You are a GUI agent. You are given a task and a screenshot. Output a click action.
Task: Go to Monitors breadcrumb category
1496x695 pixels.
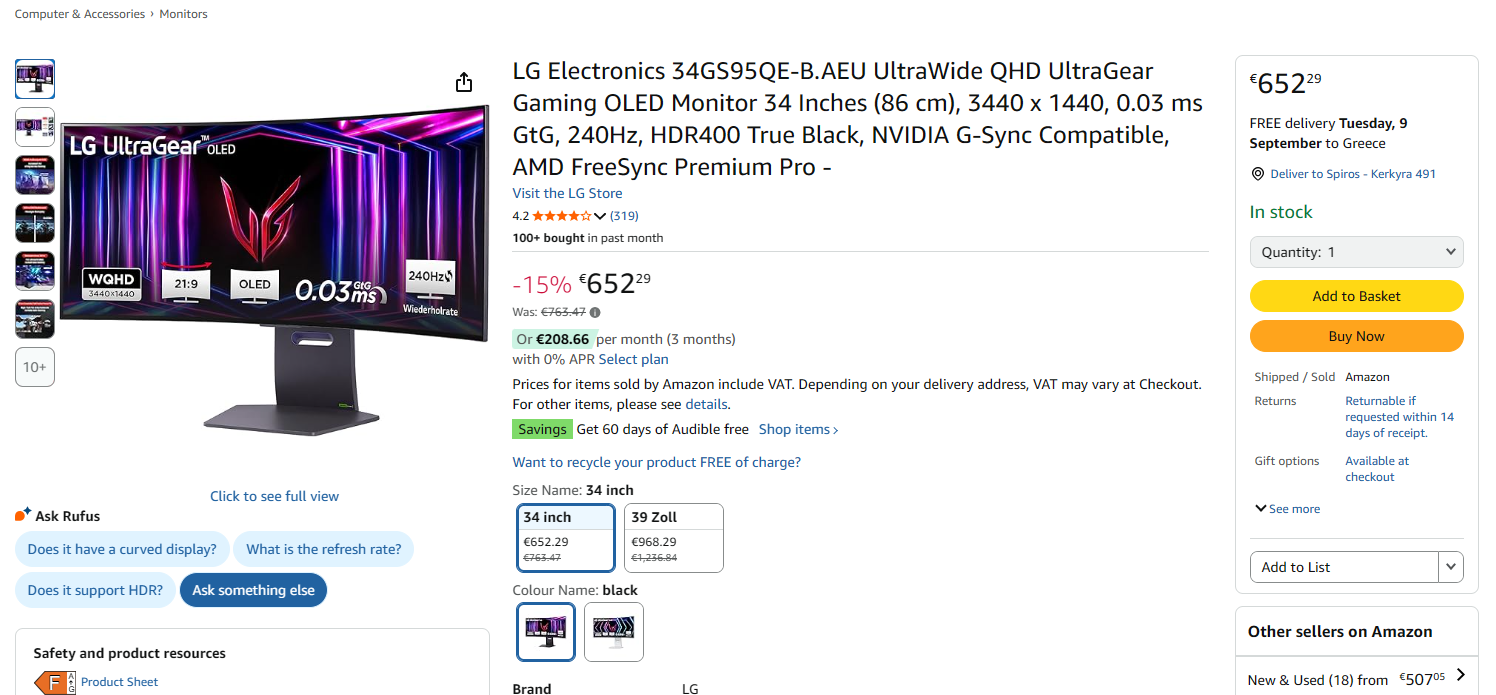pos(184,14)
